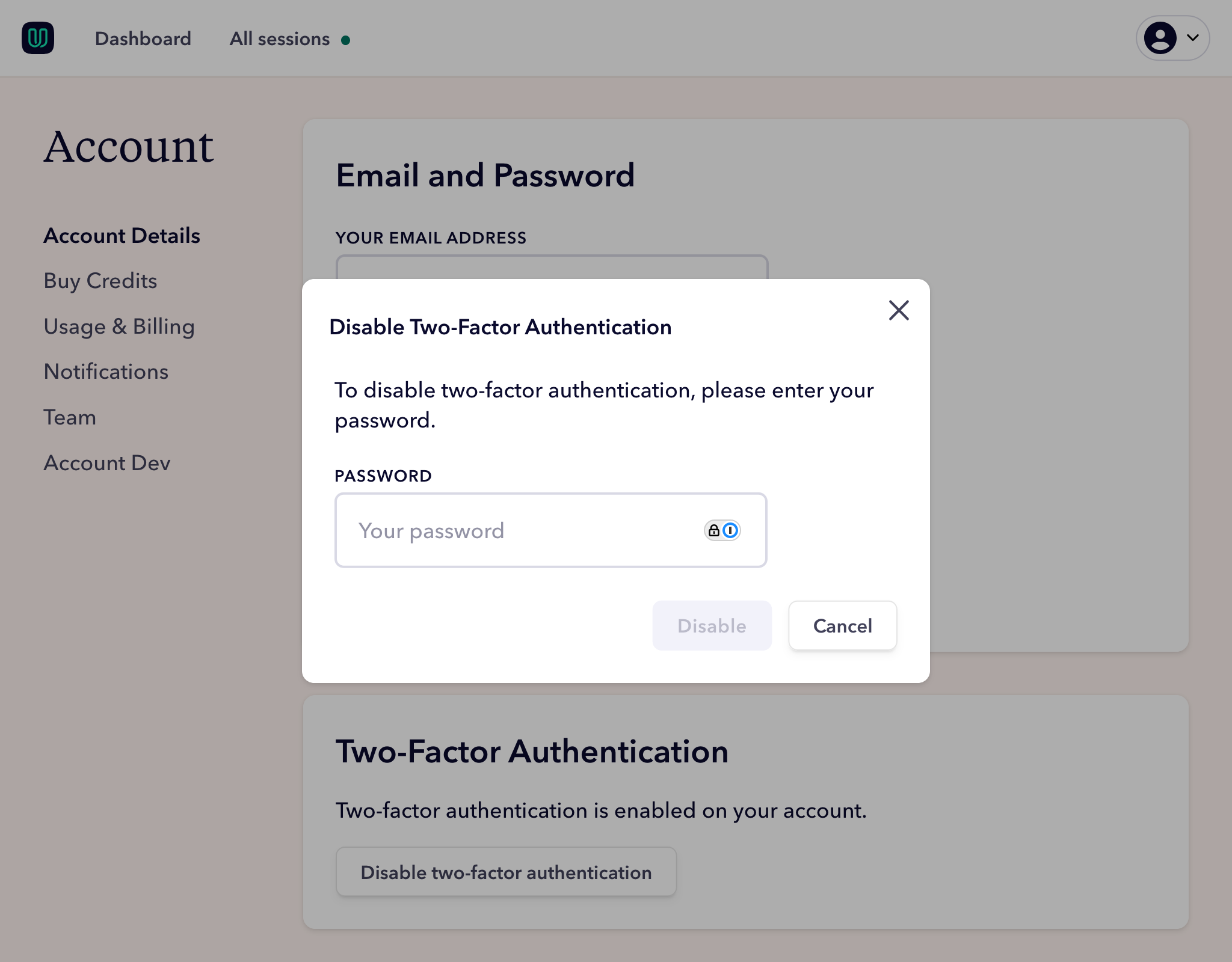Focus the Your password input field

tap(517, 530)
